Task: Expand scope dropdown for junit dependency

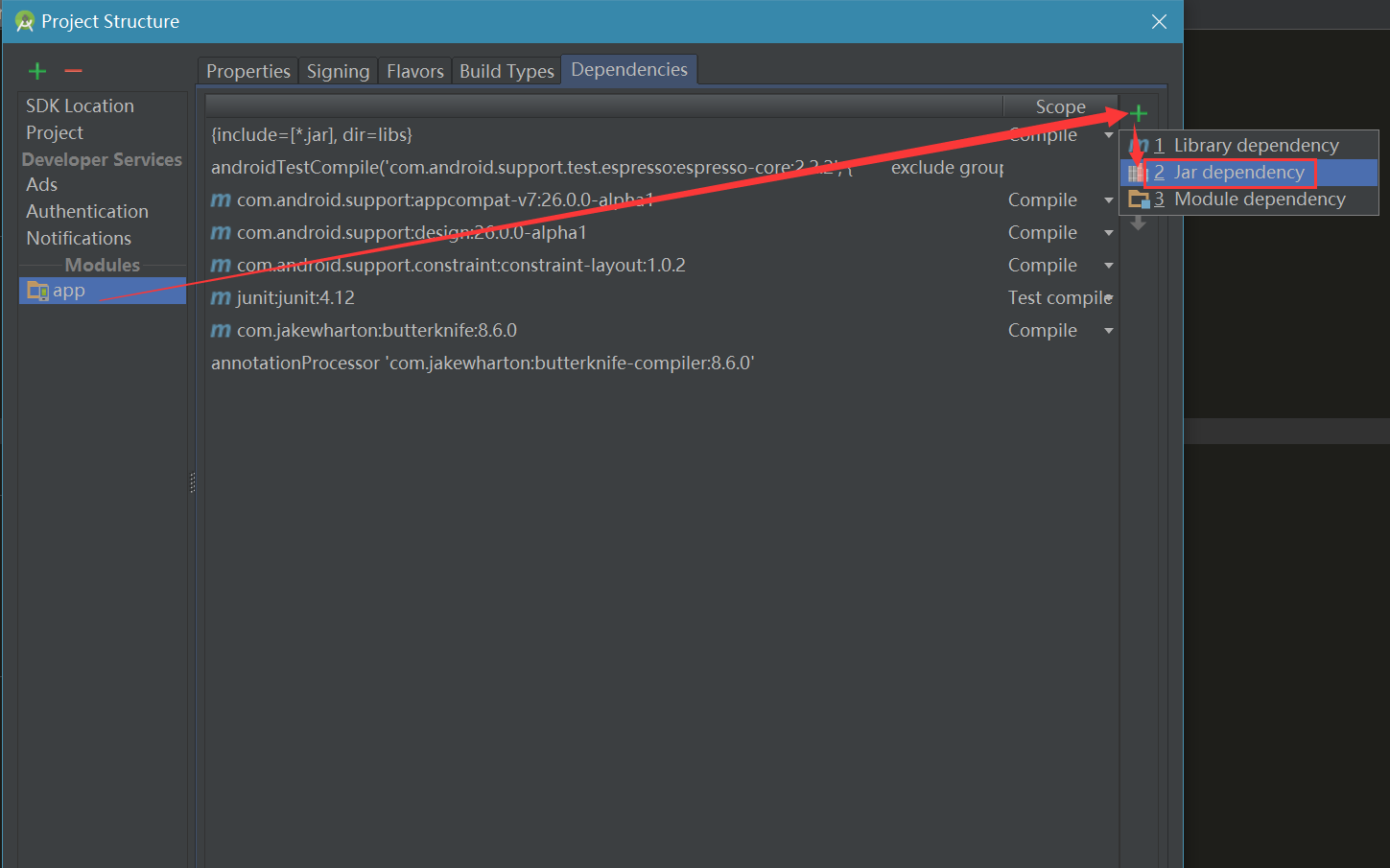Action: (x=1109, y=298)
